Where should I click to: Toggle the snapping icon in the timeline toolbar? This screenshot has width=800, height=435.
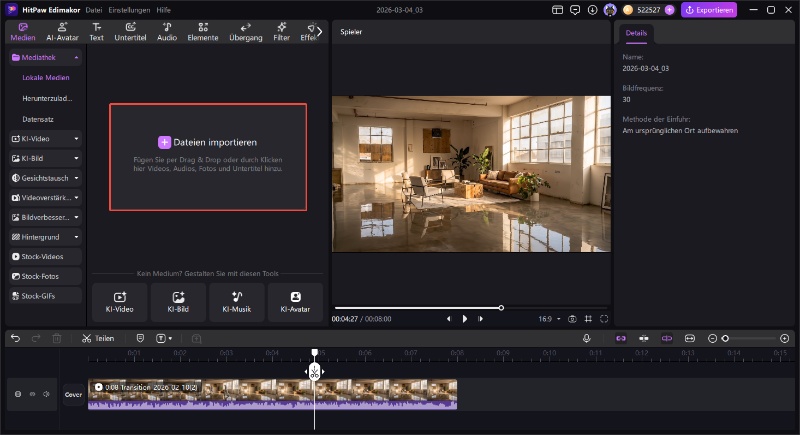pos(644,338)
